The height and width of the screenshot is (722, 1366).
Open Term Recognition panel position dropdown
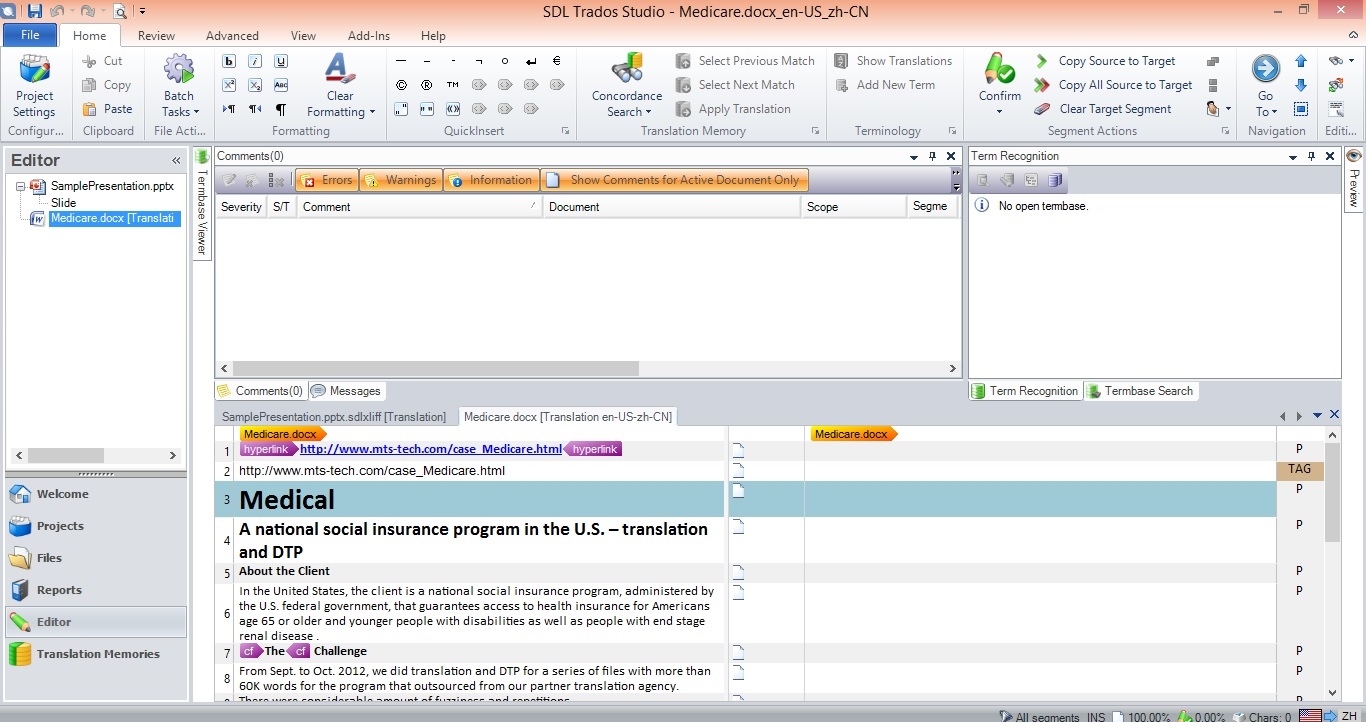[x=1293, y=157]
